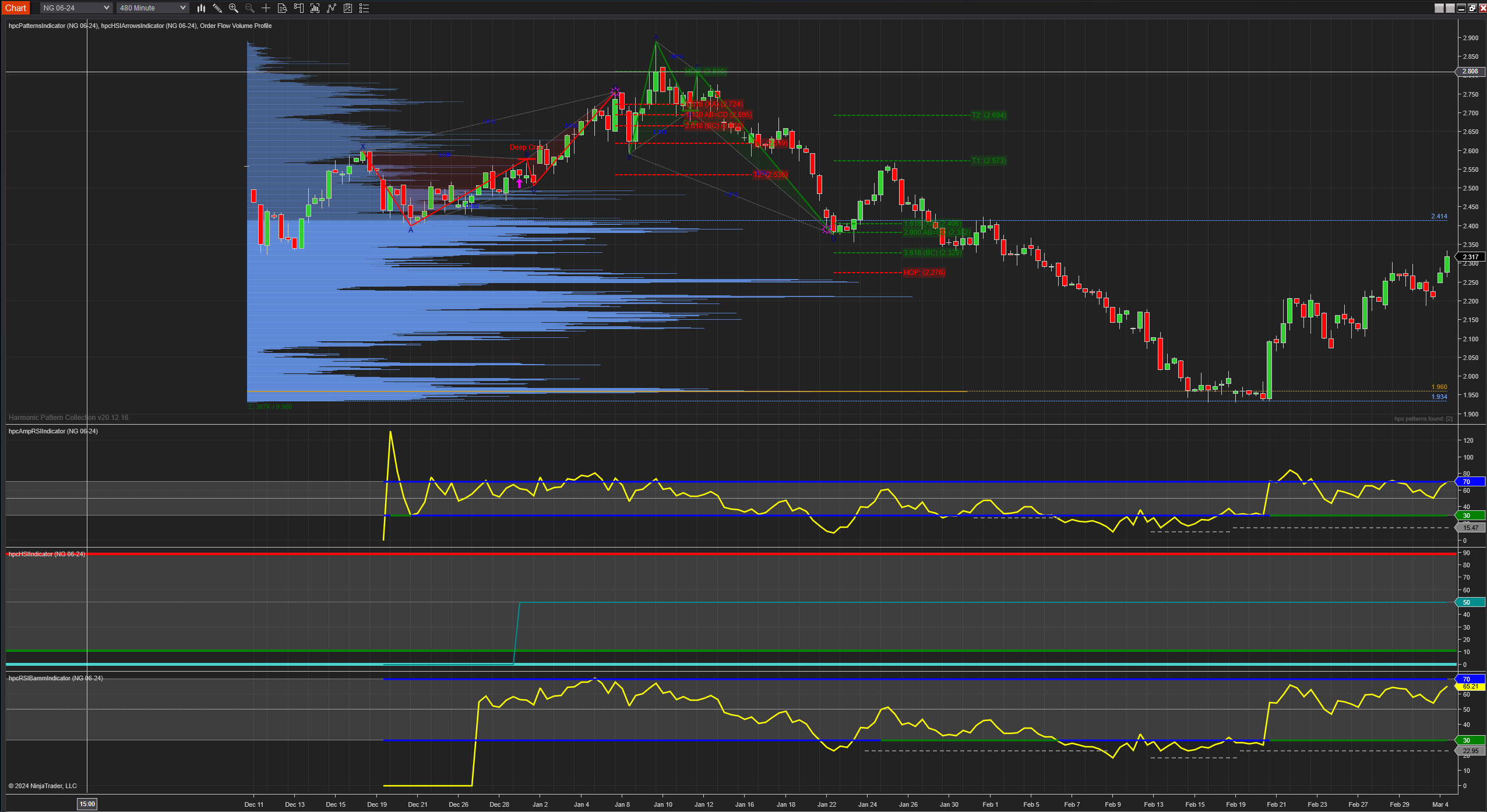Select the drawing tools pencil icon

(x=217, y=8)
